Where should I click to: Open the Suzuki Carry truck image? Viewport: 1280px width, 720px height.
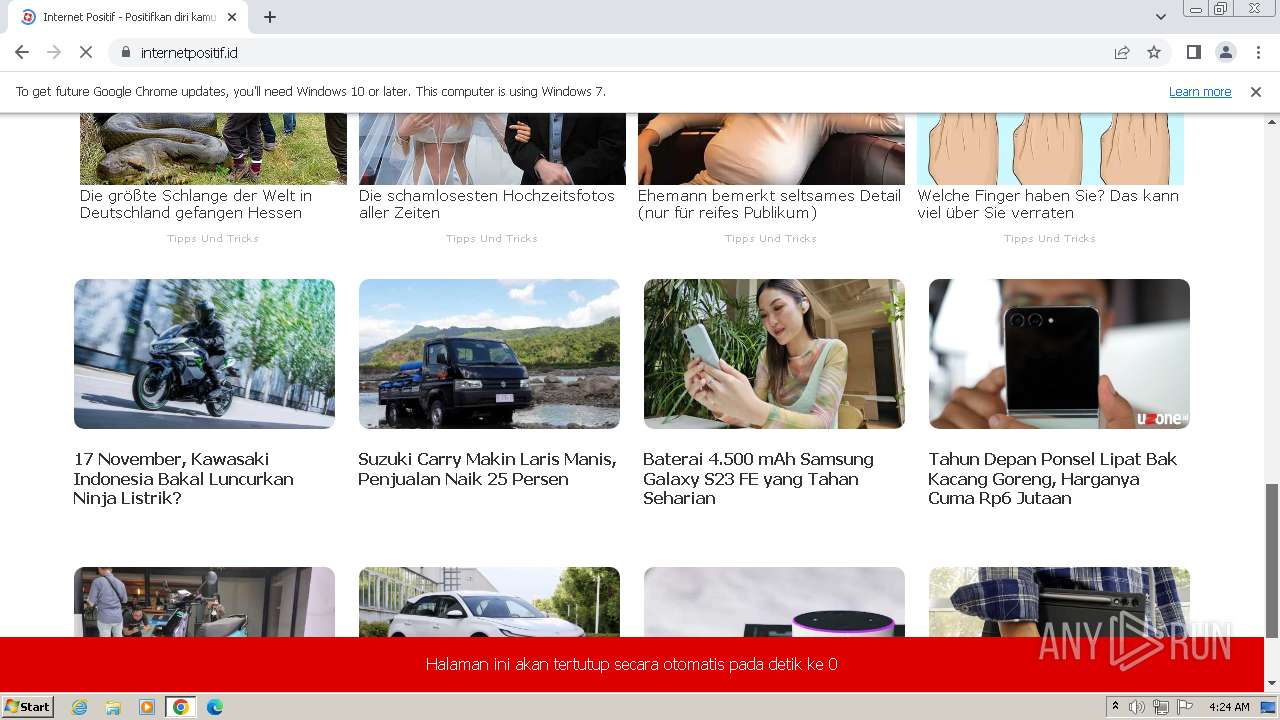pyautogui.click(x=489, y=354)
